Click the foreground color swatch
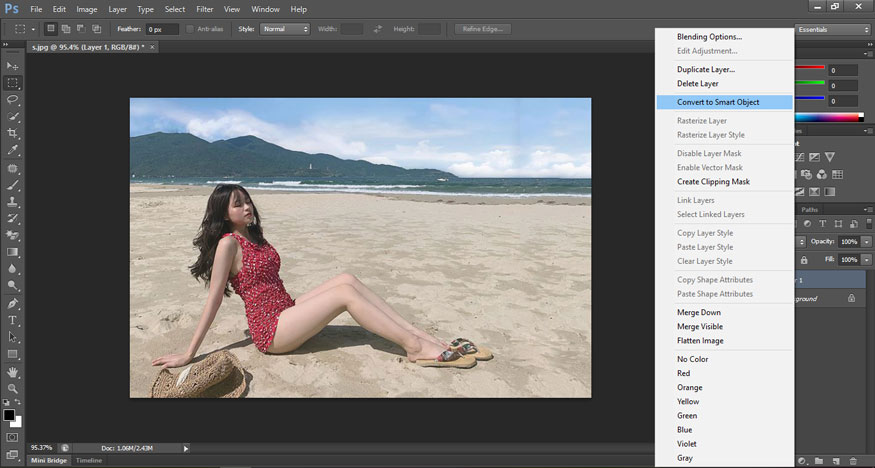The image size is (875, 468). pos(9,414)
